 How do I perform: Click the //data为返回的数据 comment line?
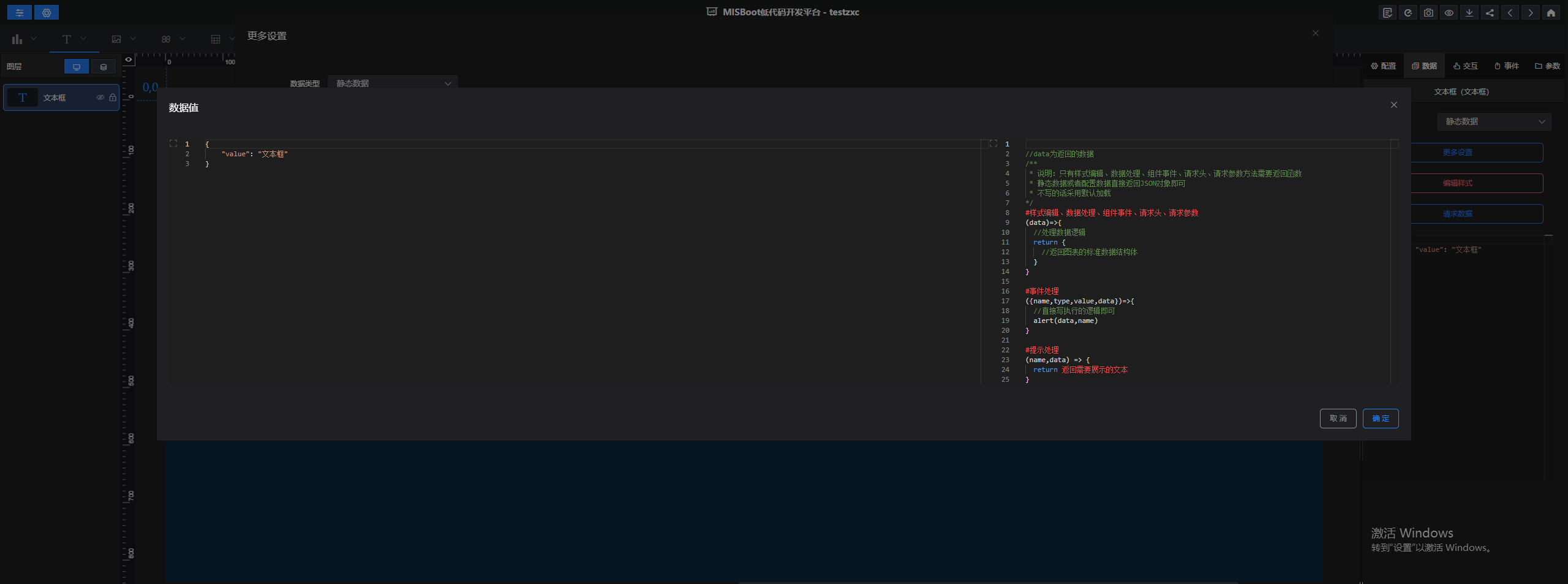1059,154
